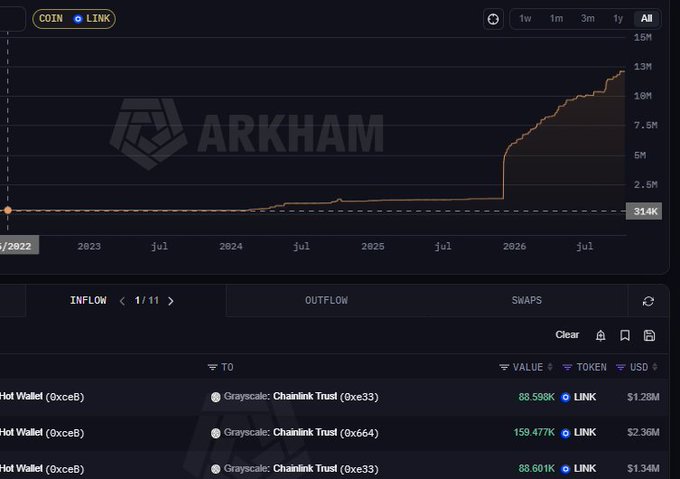Select the 1y time range
This screenshot has width=680, height=479.
(618, 19)
